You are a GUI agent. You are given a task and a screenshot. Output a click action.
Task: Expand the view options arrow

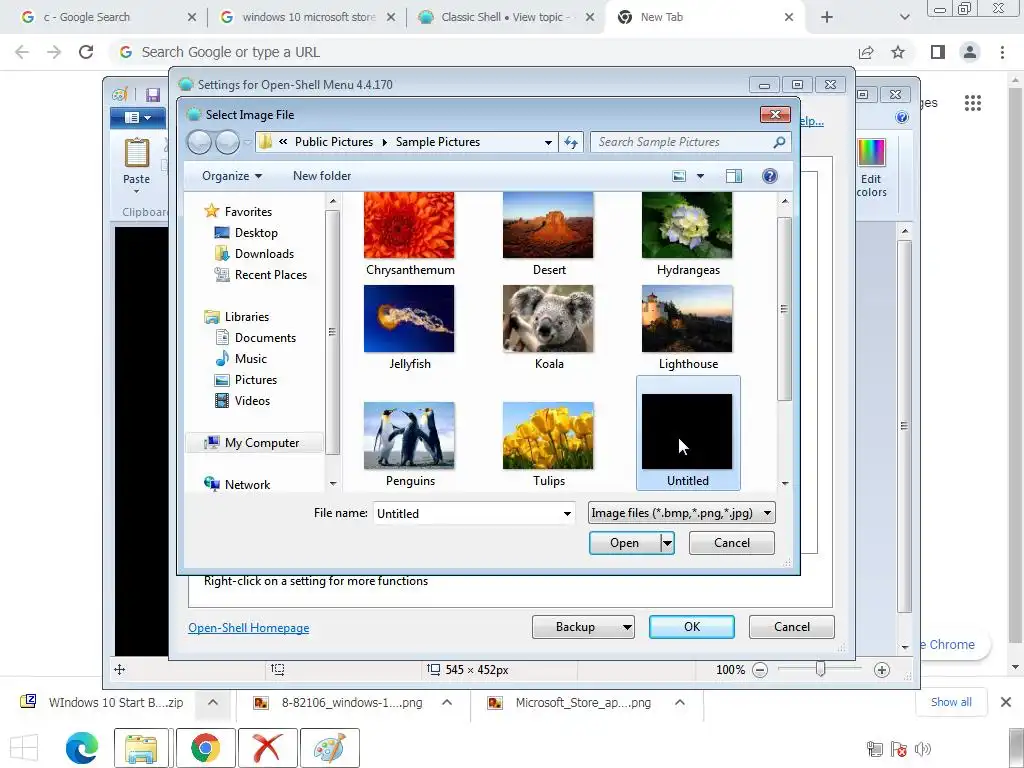(x=700, y=176)
